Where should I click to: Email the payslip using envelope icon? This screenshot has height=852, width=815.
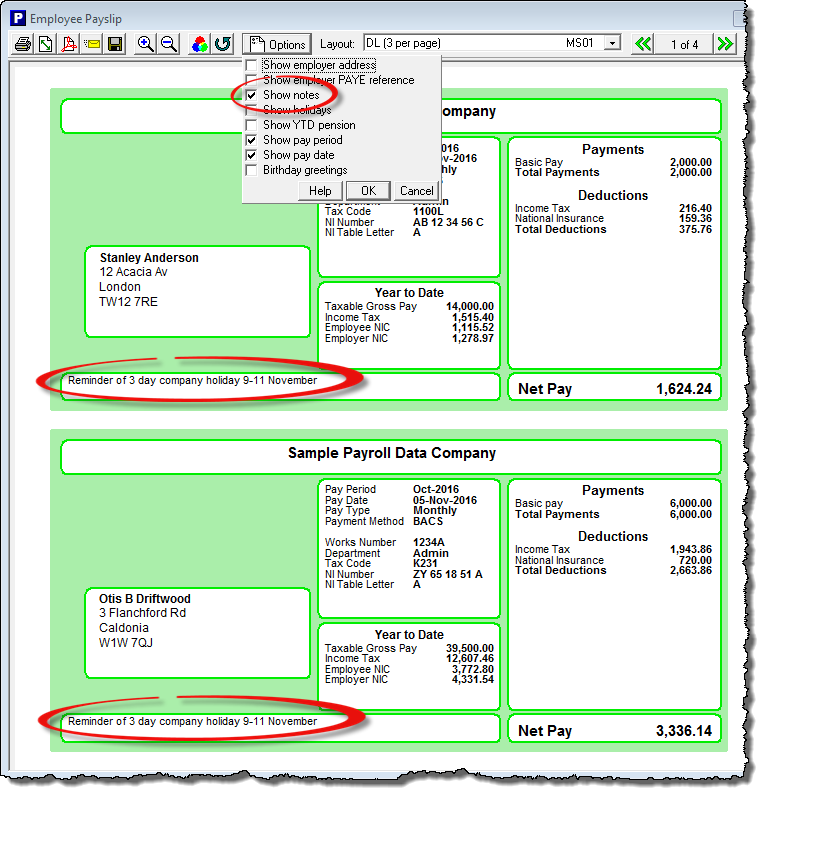92,44
